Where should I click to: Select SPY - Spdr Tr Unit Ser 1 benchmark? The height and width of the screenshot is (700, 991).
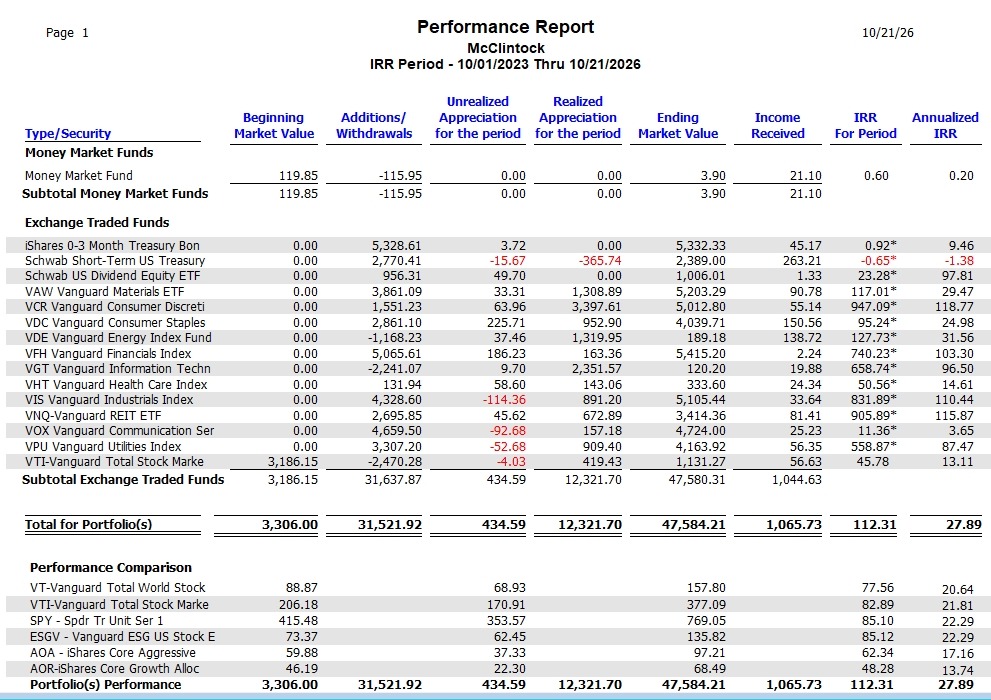pyautogui.click(x=496, y=620)
